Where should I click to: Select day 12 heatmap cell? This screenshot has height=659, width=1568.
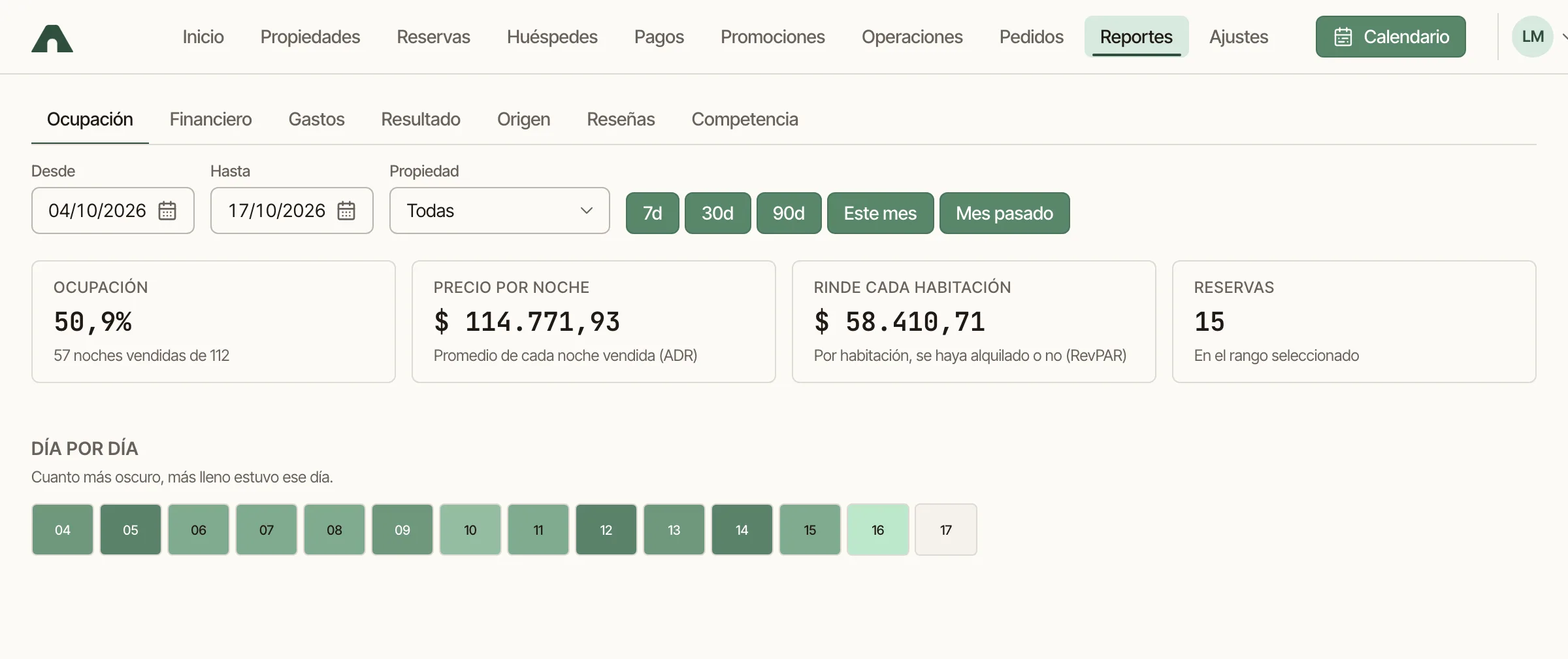[x=606, y=530]
